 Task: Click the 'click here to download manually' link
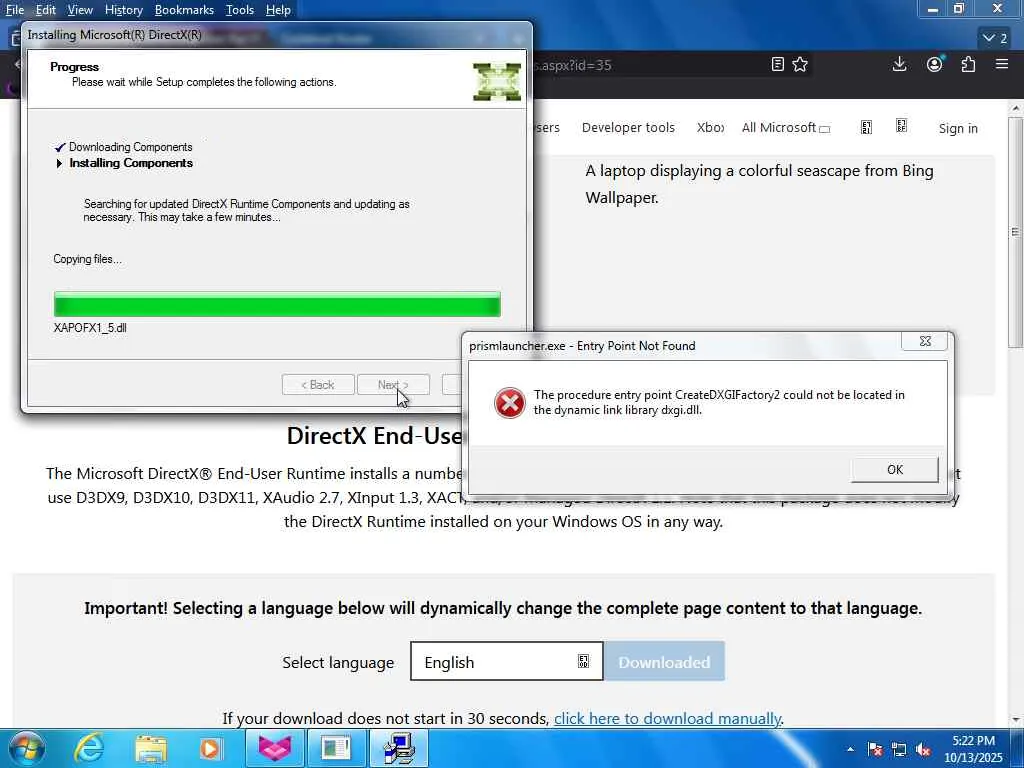tap(667, 718)
